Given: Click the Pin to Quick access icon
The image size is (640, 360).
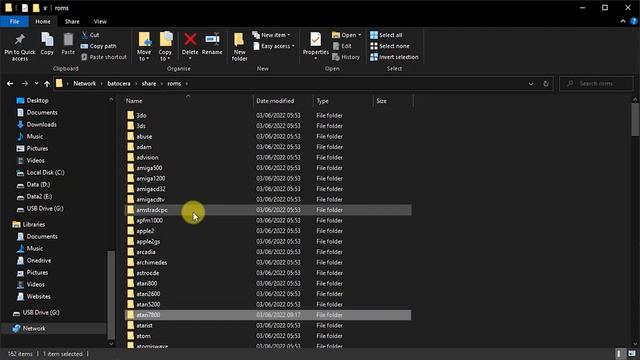Looking at the screenshot, I should 20,47.
